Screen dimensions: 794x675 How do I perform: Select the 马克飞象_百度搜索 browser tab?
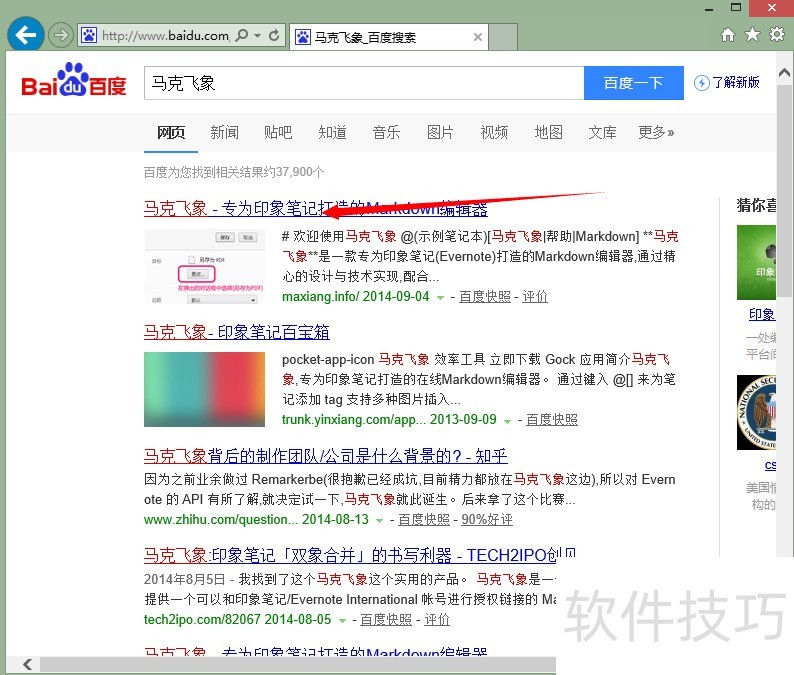point(389,37)
